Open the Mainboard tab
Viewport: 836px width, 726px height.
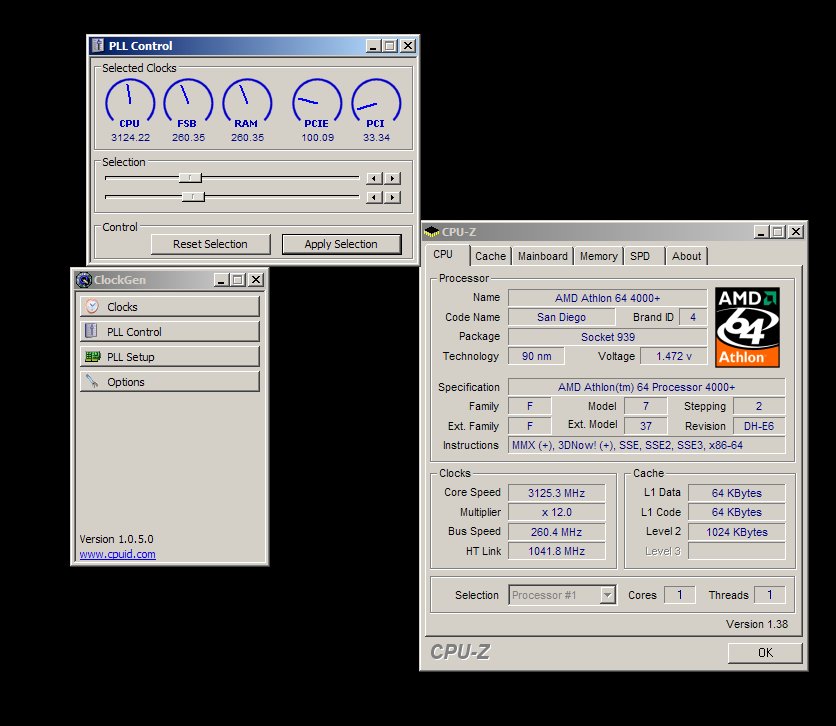[543, 256]
